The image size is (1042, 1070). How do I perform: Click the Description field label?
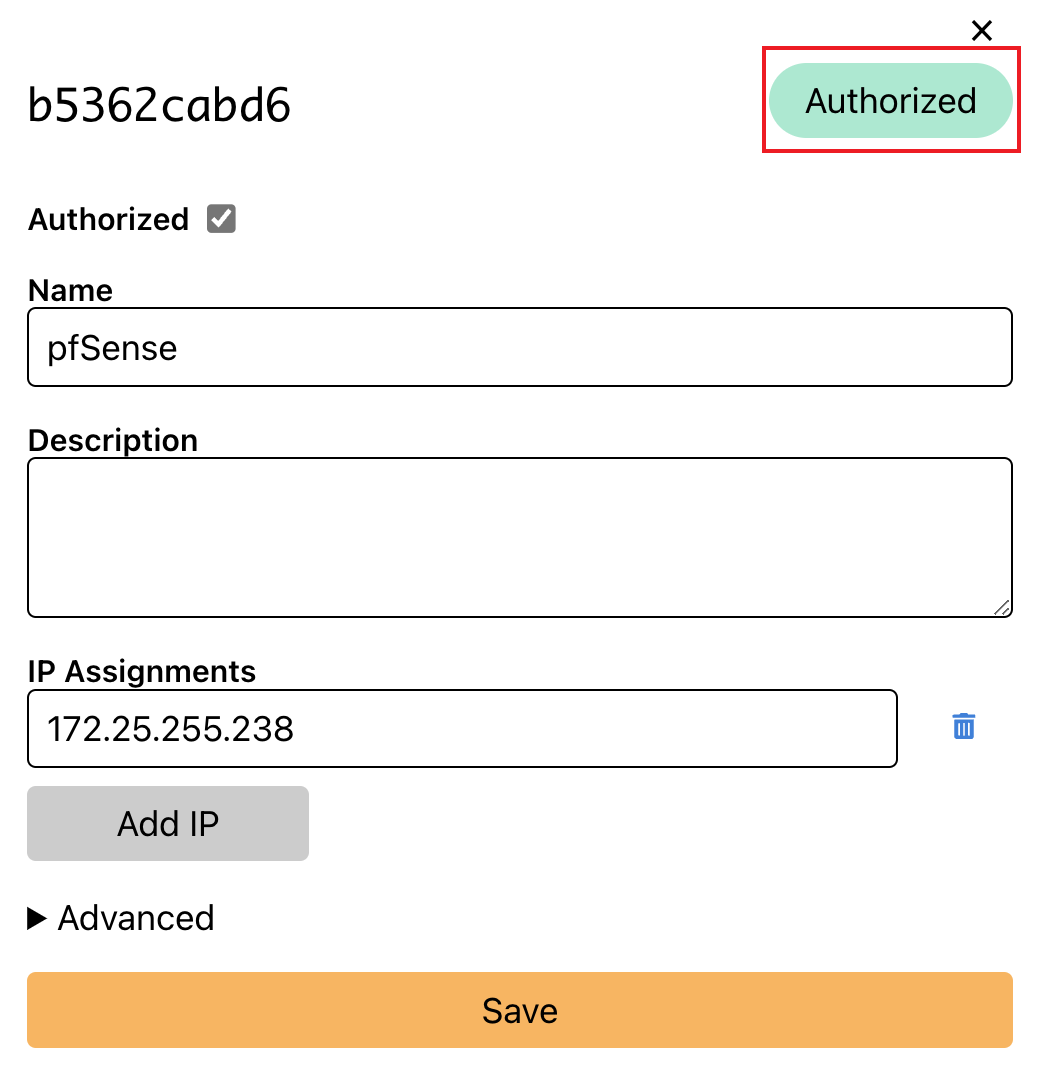[x=113, y=441]
